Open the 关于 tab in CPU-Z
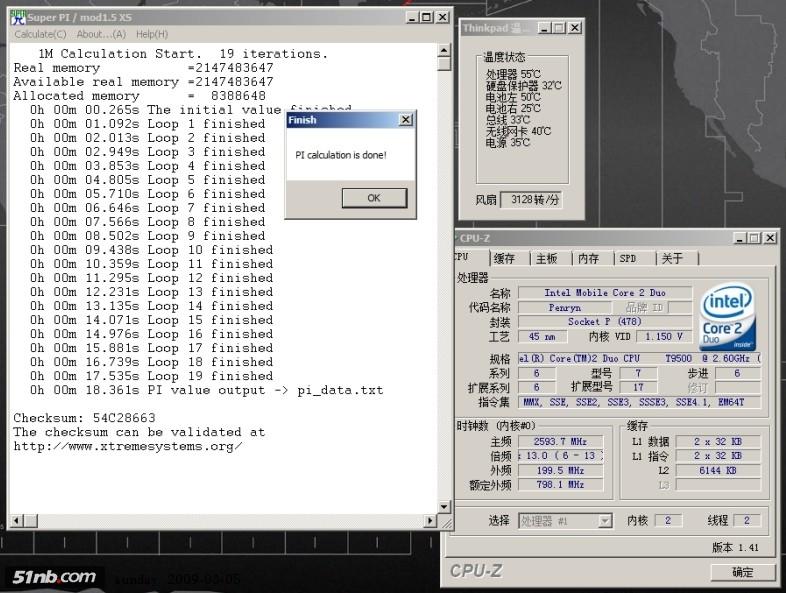Screen dimensions: 786x593 click(x=671, y=259)
